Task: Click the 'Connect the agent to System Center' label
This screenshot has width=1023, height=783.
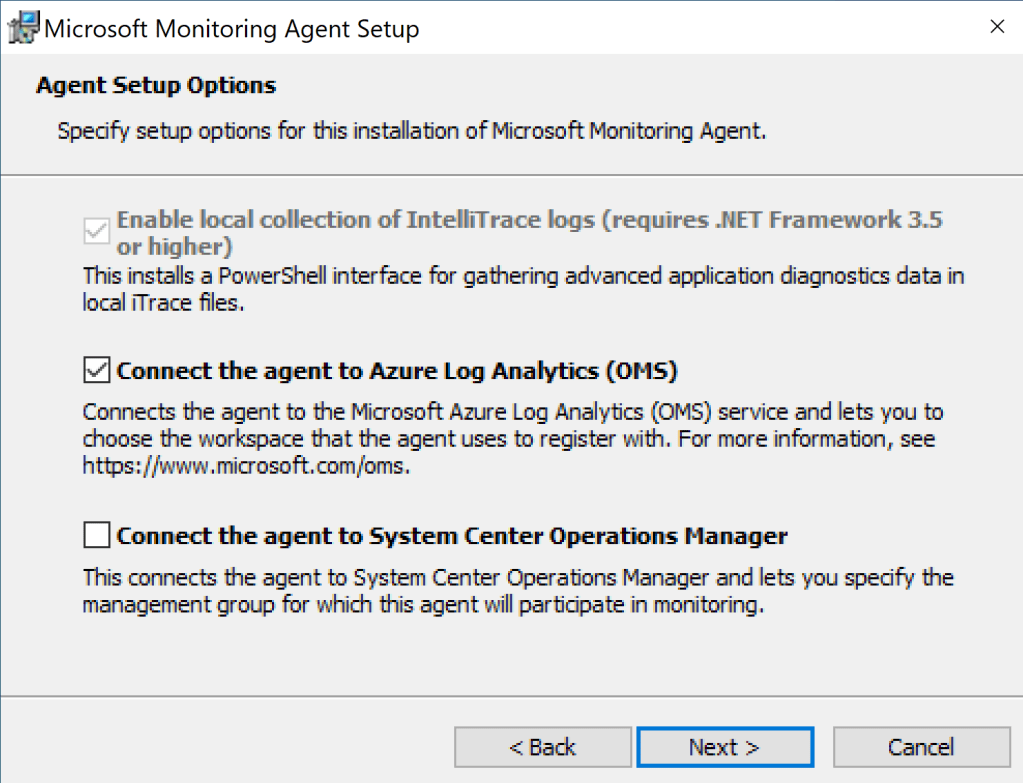Action: click(452, 536)
